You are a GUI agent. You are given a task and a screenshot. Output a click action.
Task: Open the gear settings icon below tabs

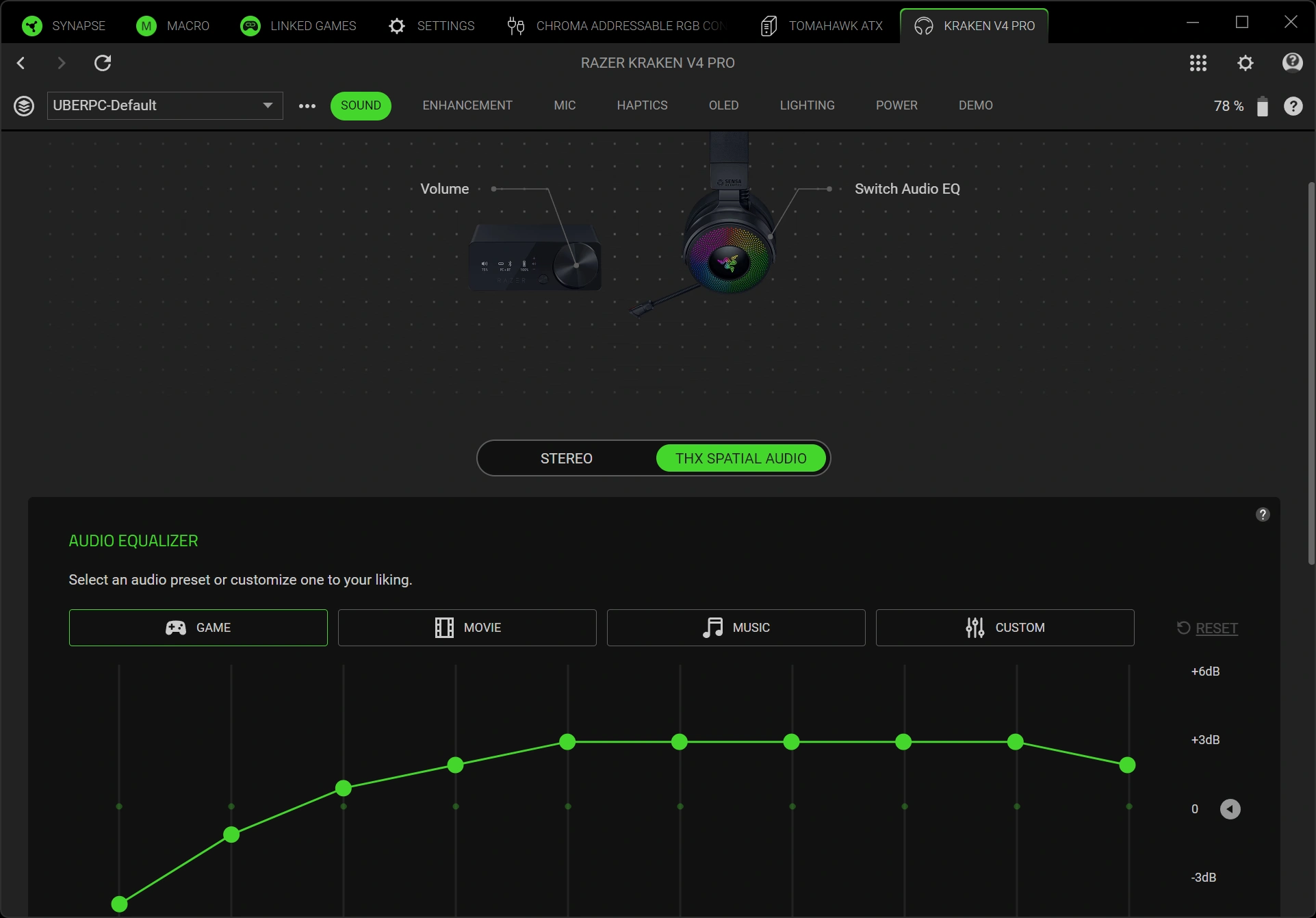1246,63
